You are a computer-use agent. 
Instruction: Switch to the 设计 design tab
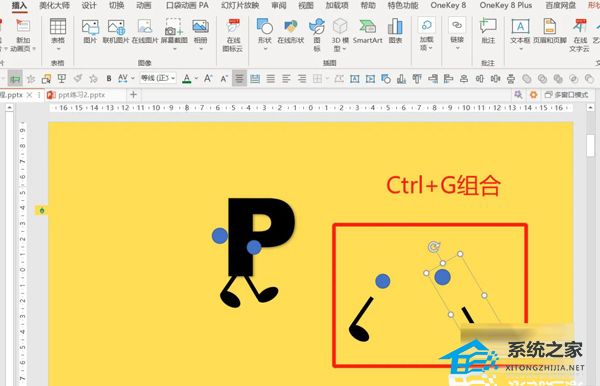(x=89, y=5)
